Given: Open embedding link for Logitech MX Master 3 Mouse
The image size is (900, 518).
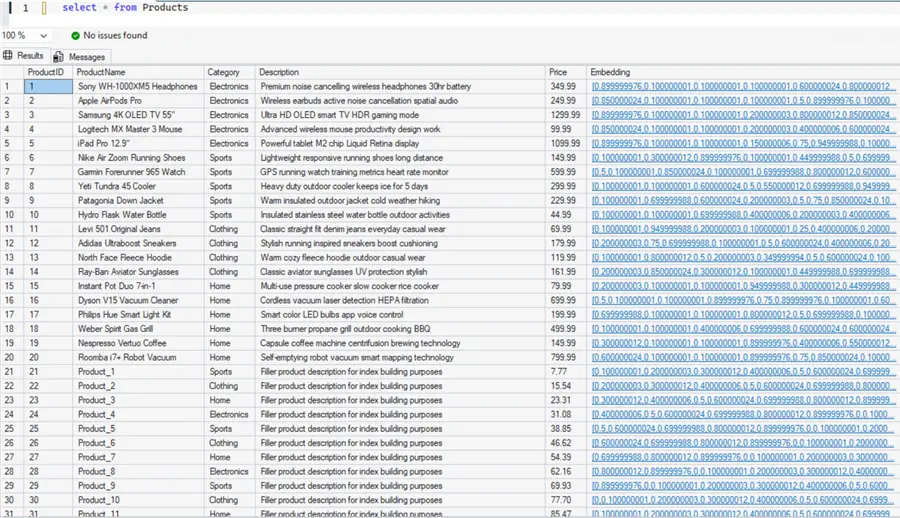Looking at the screenshot, I should [743, 129].
